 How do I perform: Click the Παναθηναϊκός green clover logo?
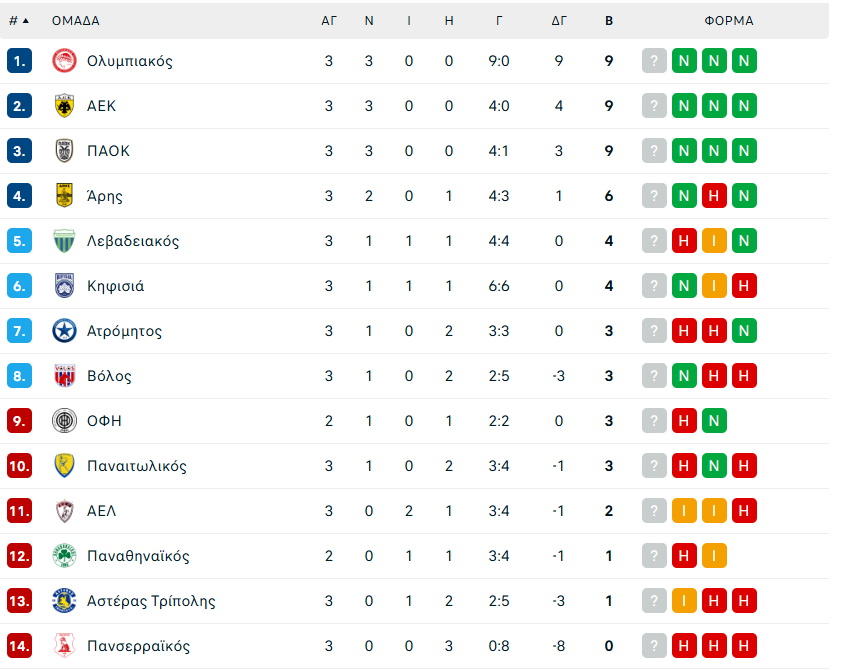64,556
